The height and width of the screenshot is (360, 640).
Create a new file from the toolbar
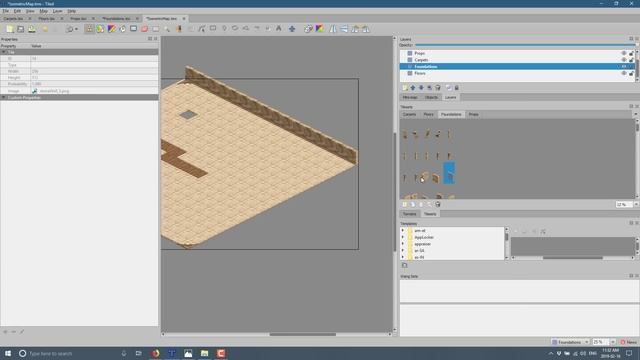click(x=10, y=29)
